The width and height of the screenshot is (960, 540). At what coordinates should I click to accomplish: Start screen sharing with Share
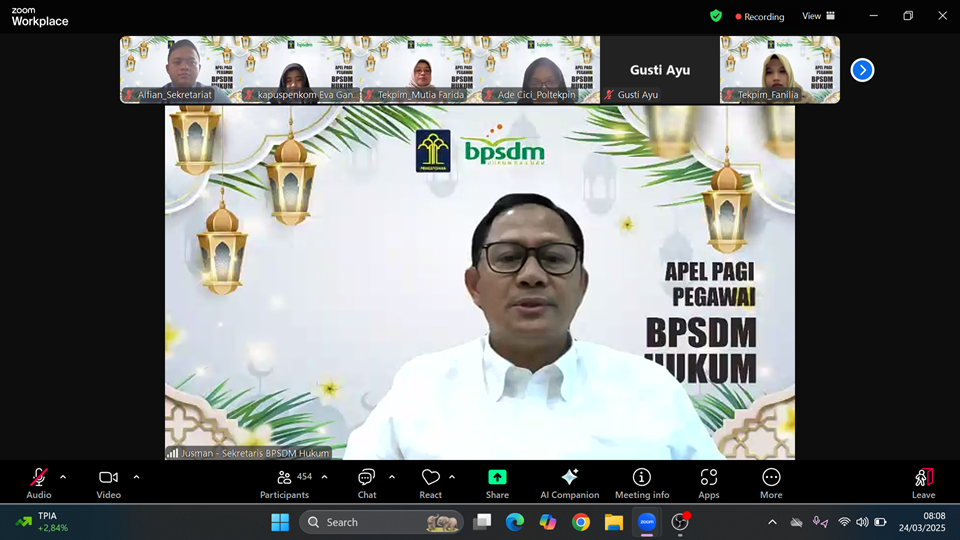tap(497, 484)
